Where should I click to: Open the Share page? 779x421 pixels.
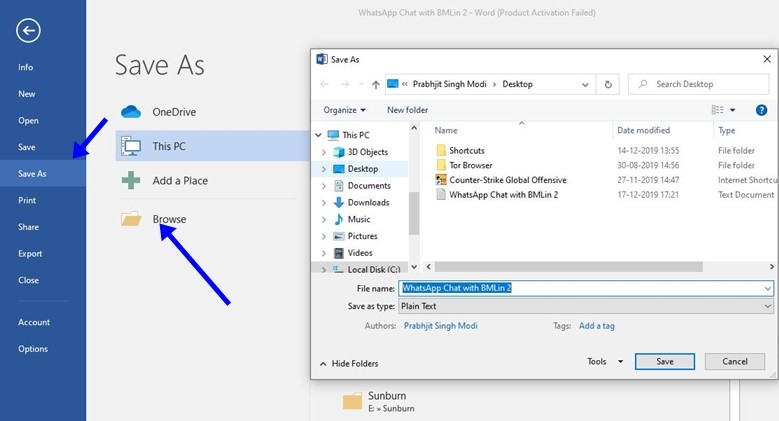[x=28, y=227]
